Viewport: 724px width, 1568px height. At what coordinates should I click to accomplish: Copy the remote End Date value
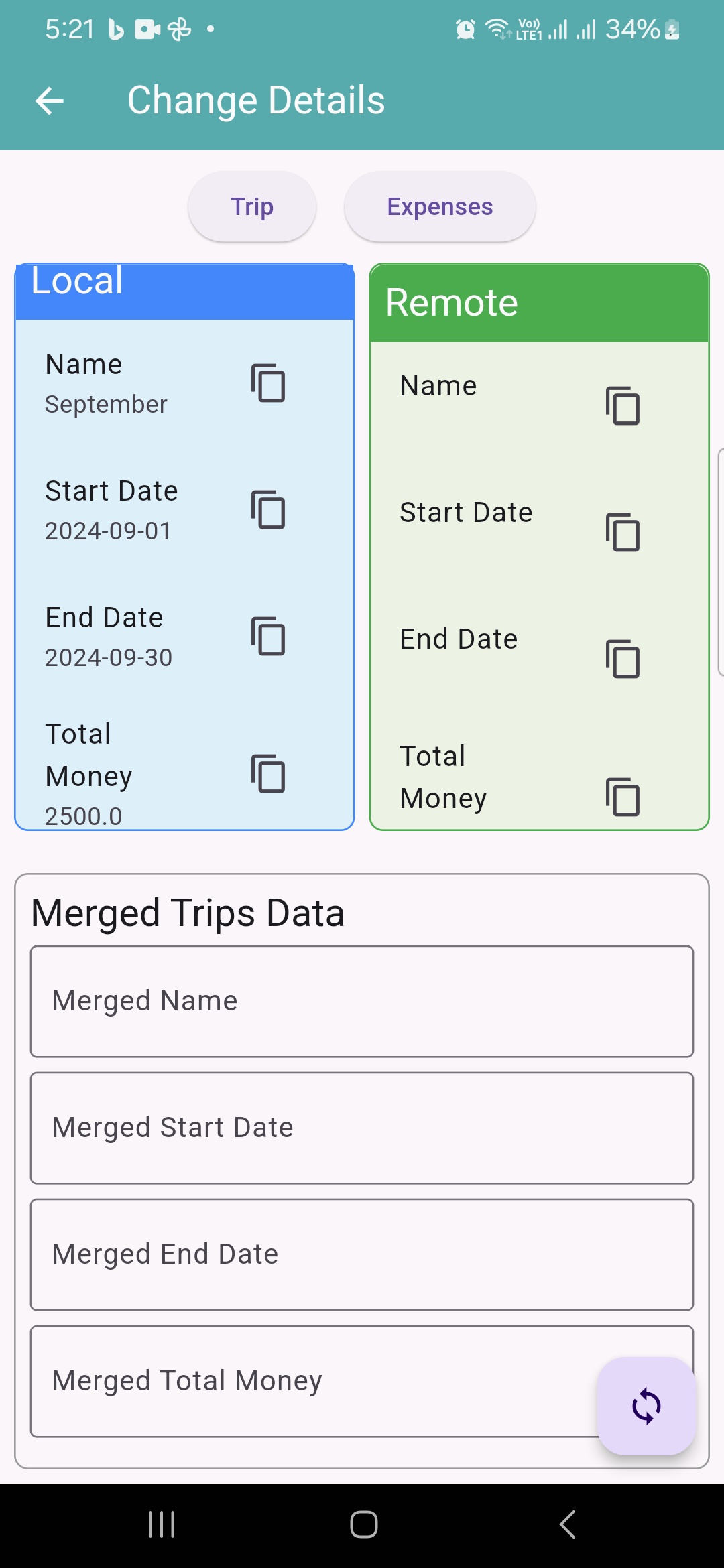(x=623, y=659)
